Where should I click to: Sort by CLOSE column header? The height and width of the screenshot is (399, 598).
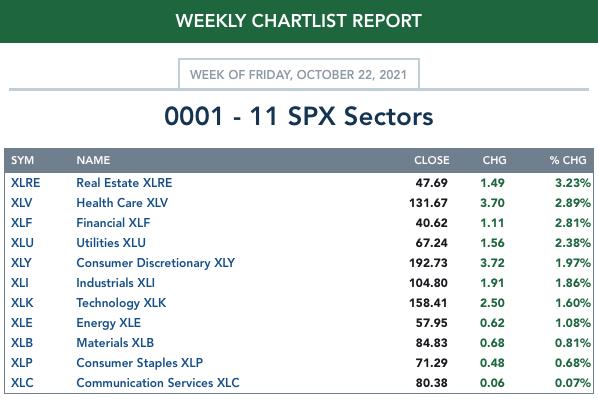pyautogui.click(x=432, y=160)
